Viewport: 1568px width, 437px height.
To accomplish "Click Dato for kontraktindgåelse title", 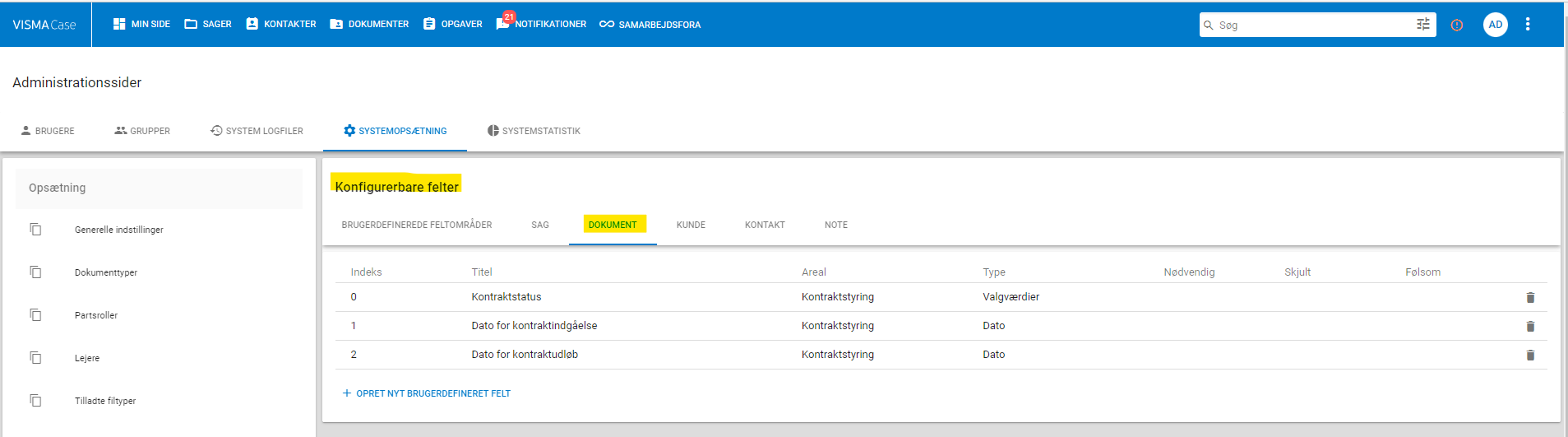I will (x=534, y=326).
